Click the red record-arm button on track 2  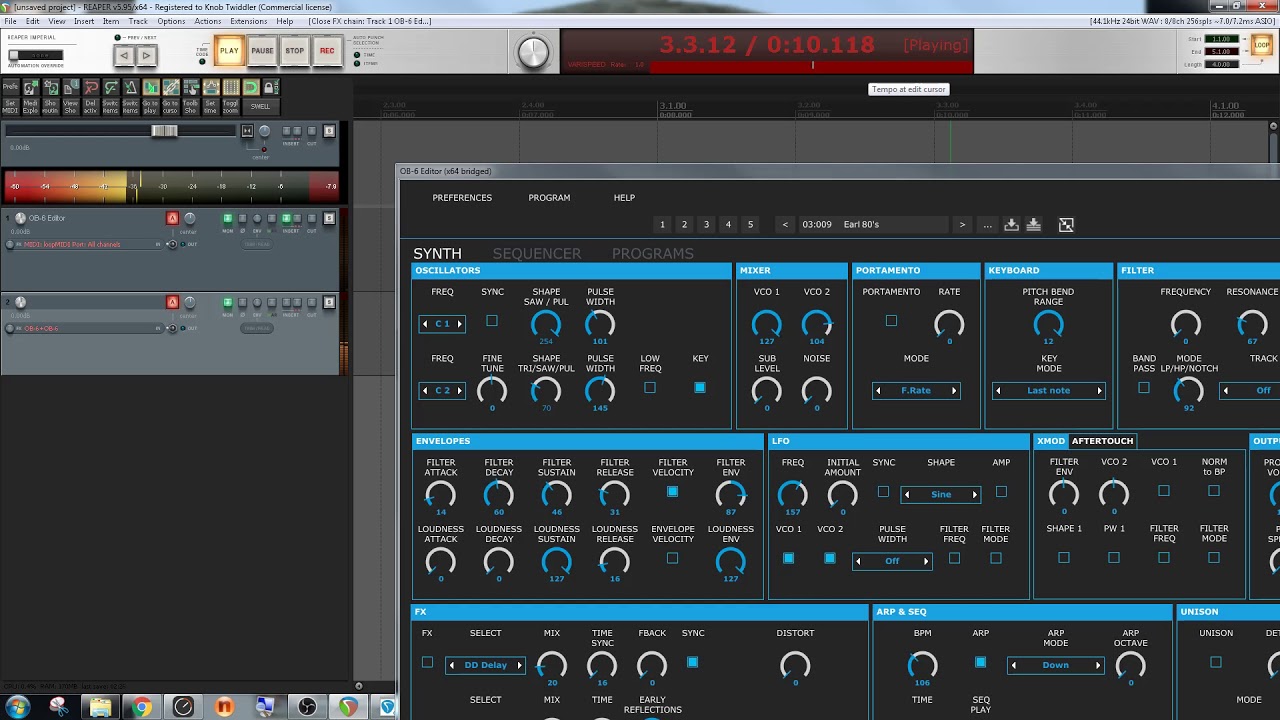pyautogui.click(x=172, y=302)
